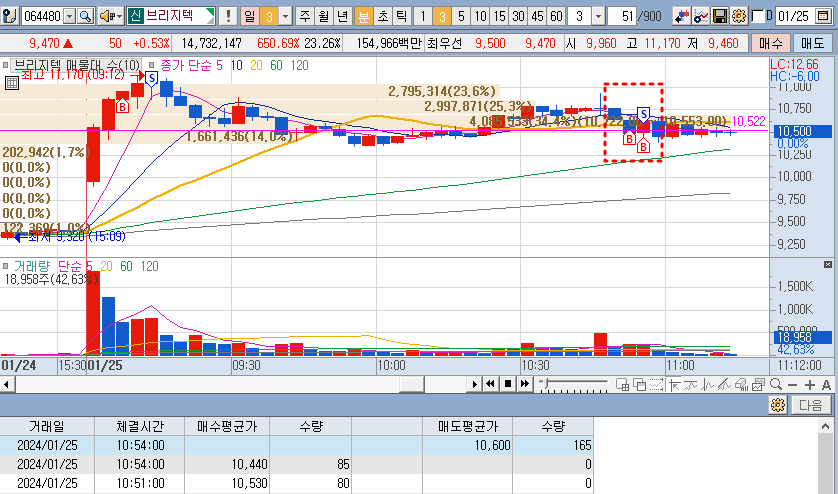Open gear settings icon next to 다음 button

click(778, 405)
